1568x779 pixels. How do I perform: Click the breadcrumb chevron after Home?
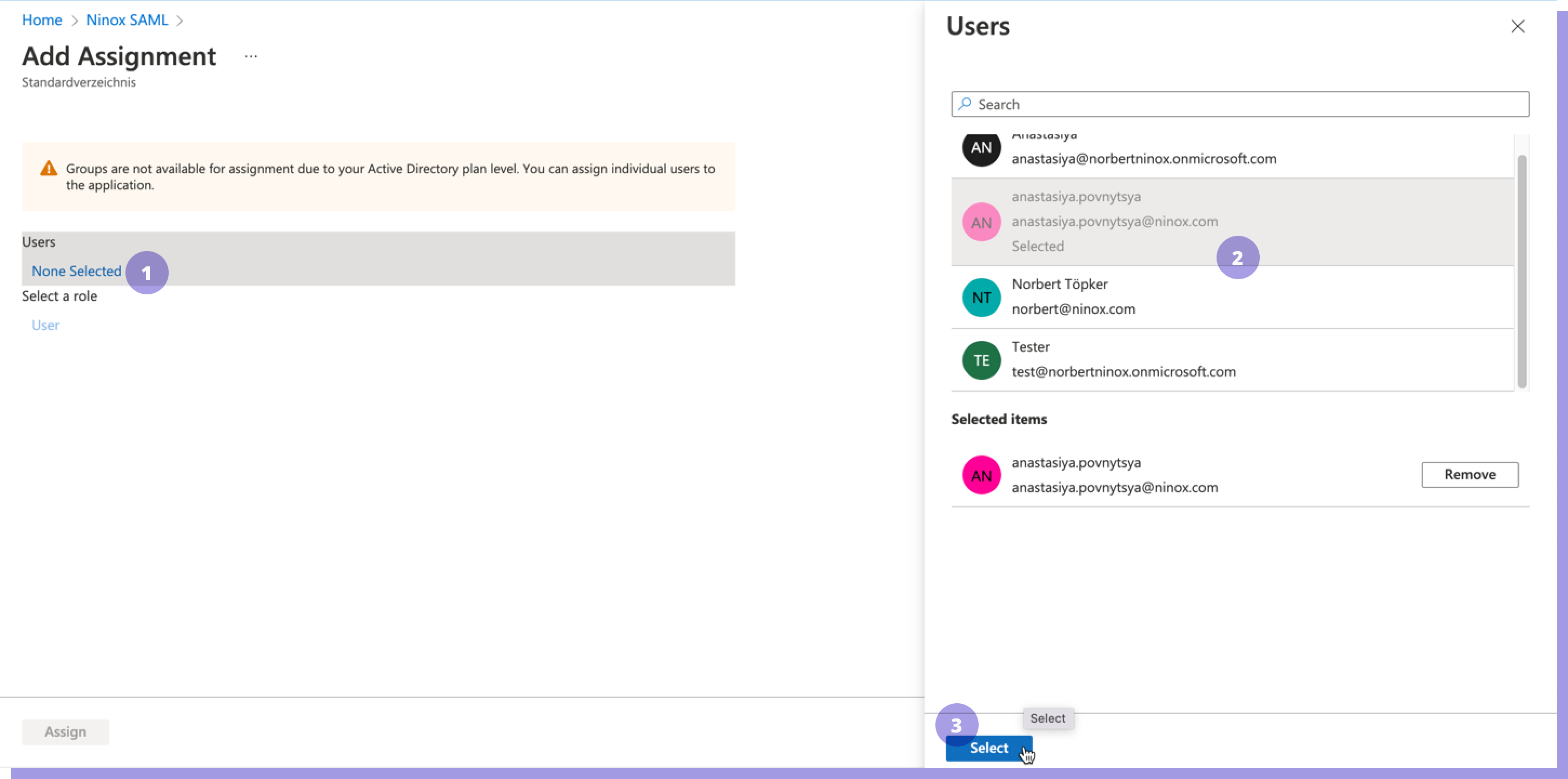click(74, 21)
